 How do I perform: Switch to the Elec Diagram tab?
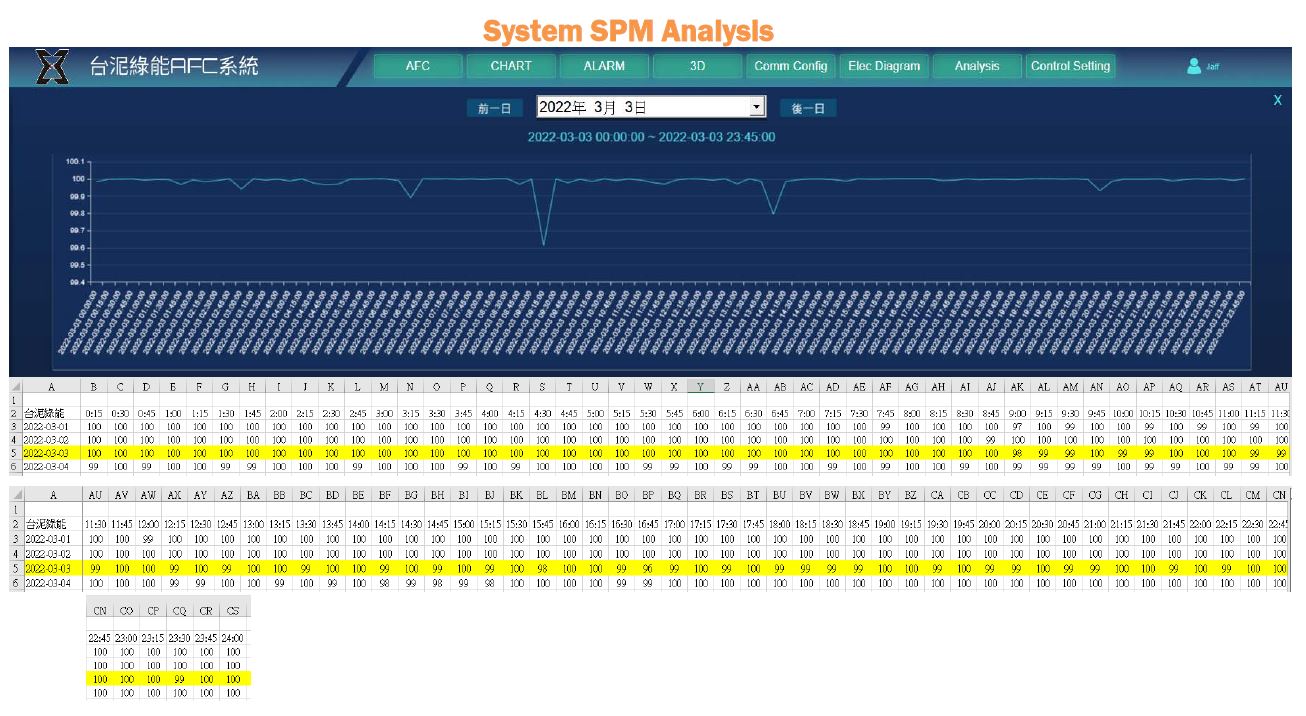tap(883, 66)
